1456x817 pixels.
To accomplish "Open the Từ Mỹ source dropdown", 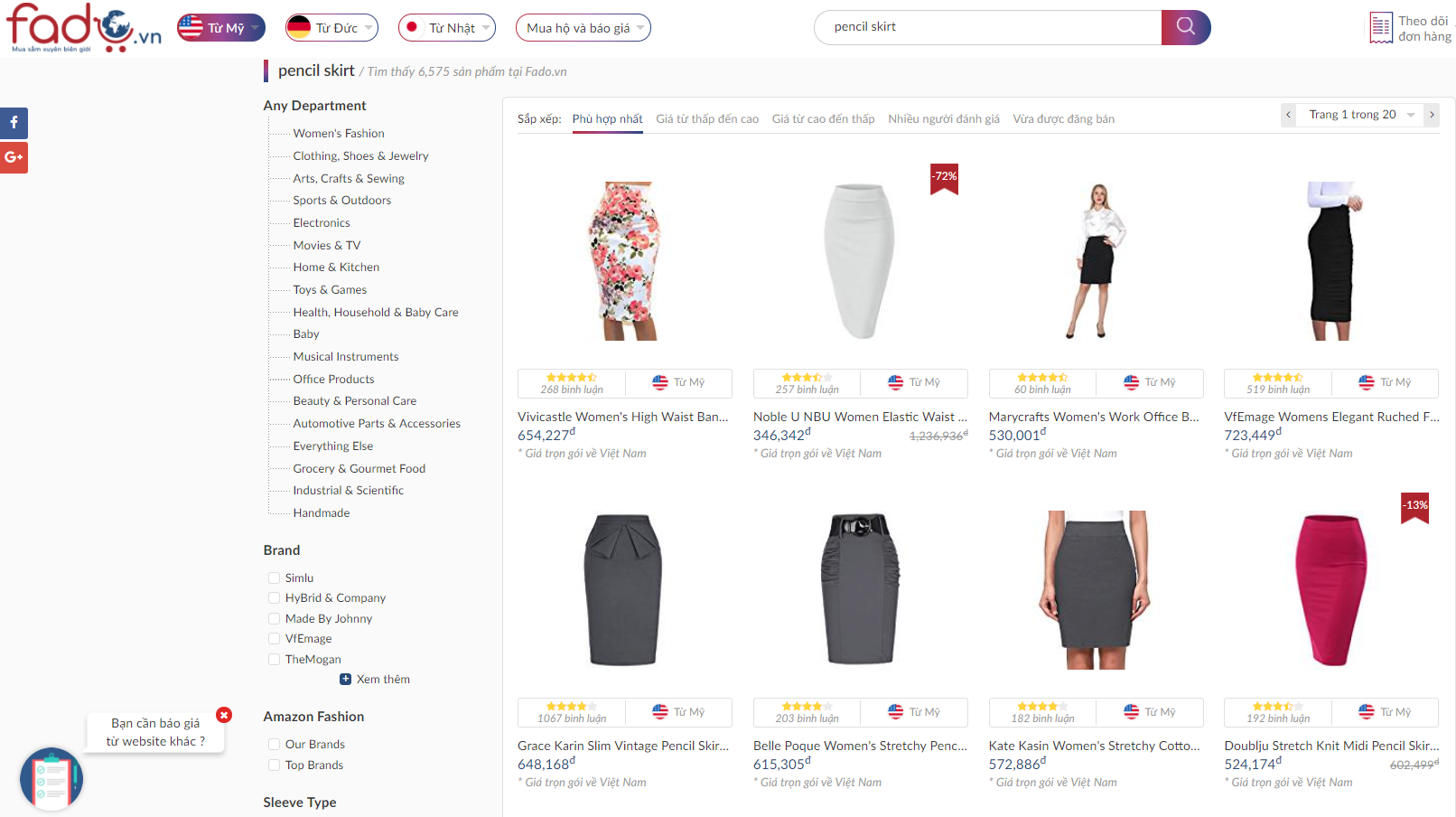I will pos(221,27).
